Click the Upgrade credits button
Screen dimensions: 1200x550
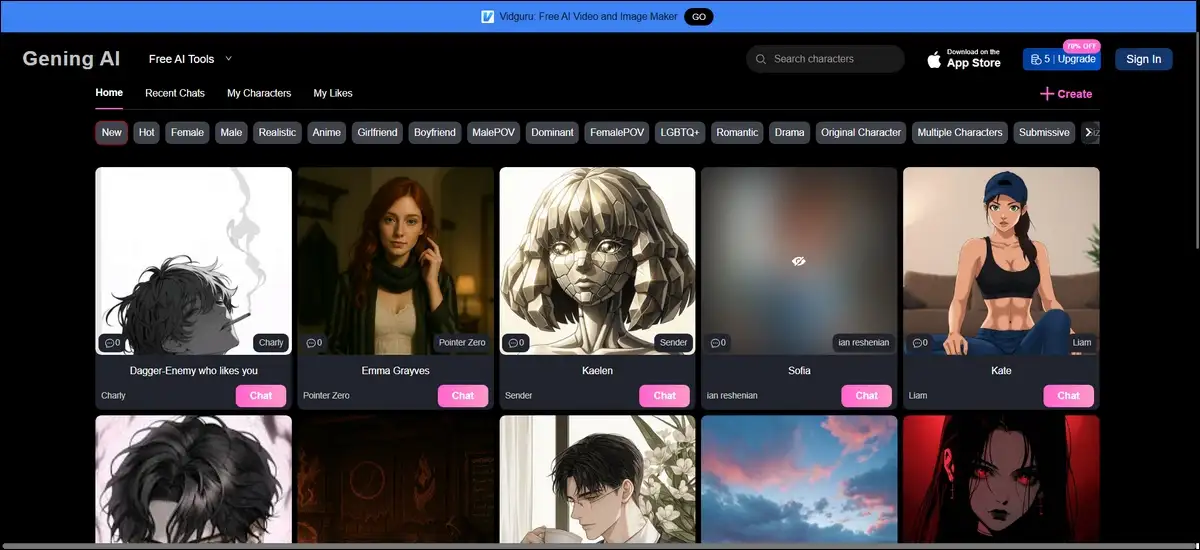pyautogui.click(x=1061, y=59)
